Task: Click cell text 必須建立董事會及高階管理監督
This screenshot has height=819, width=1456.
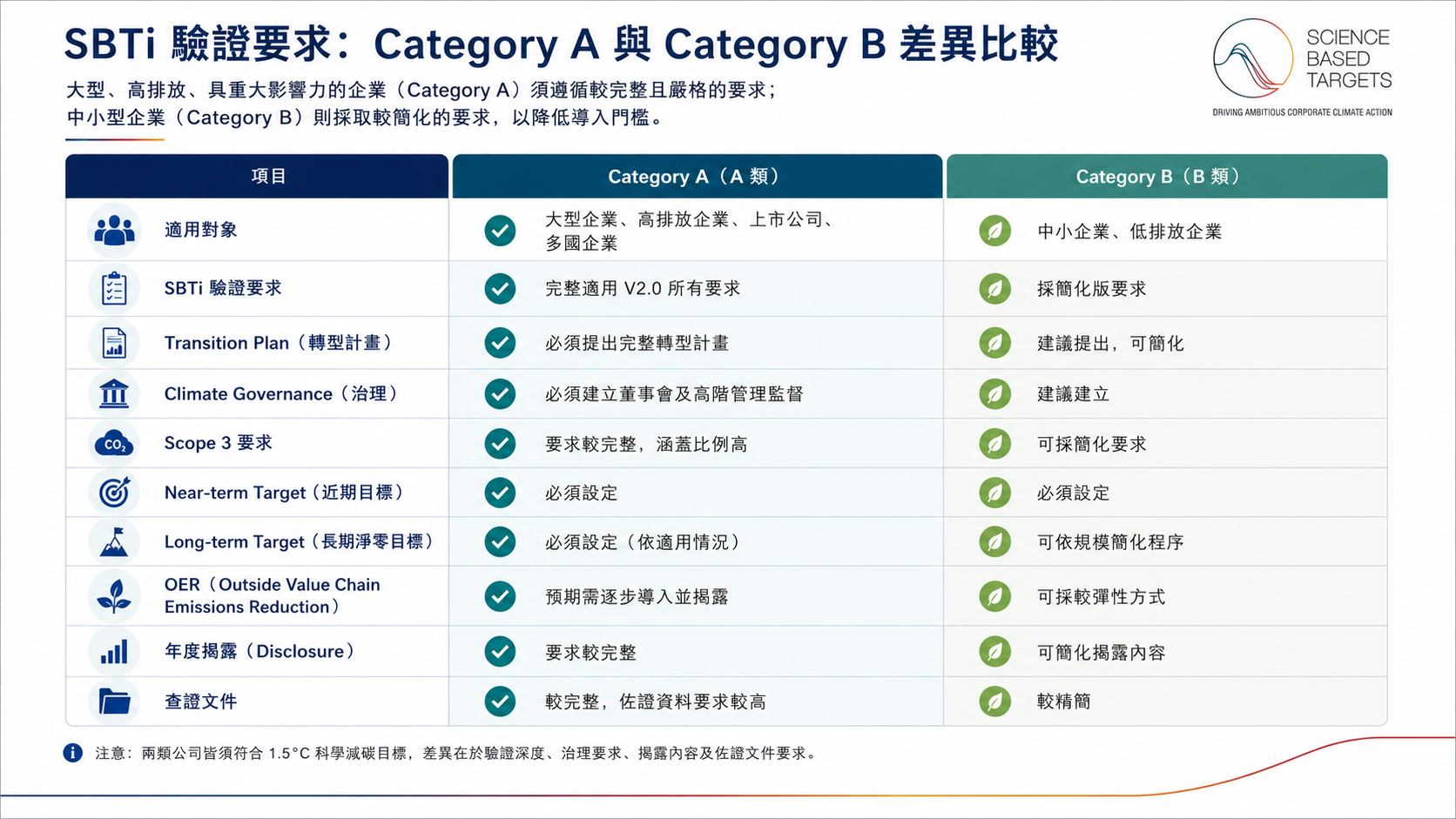Action: (x=674, y=393)
